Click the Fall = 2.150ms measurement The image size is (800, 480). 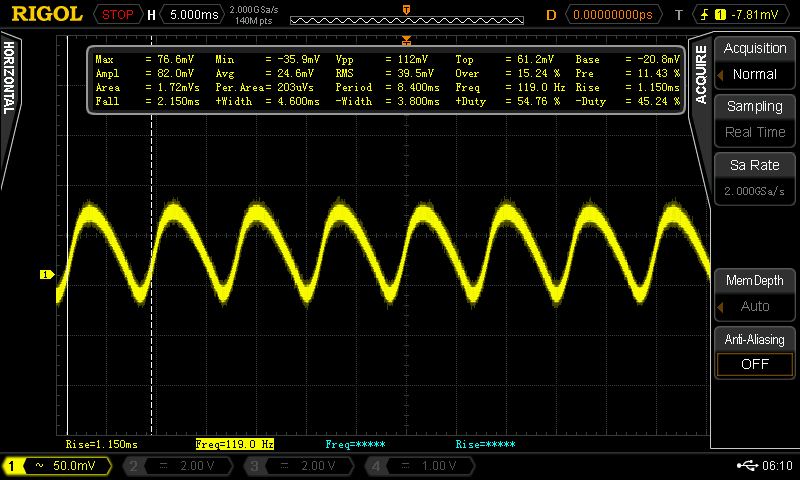click(x=147, y=101)
